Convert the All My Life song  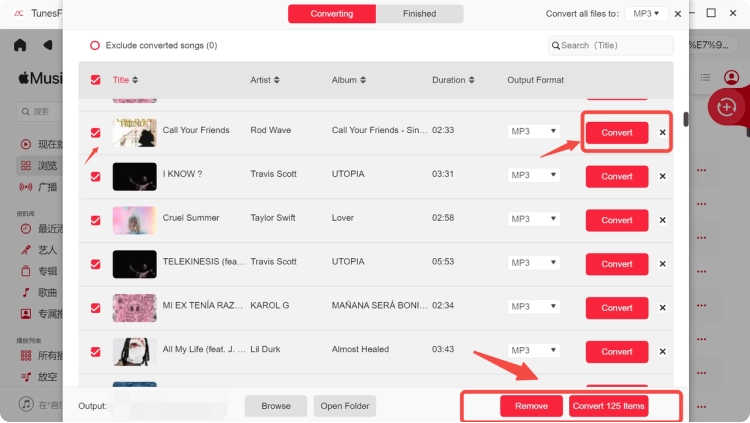coord(617,352)
